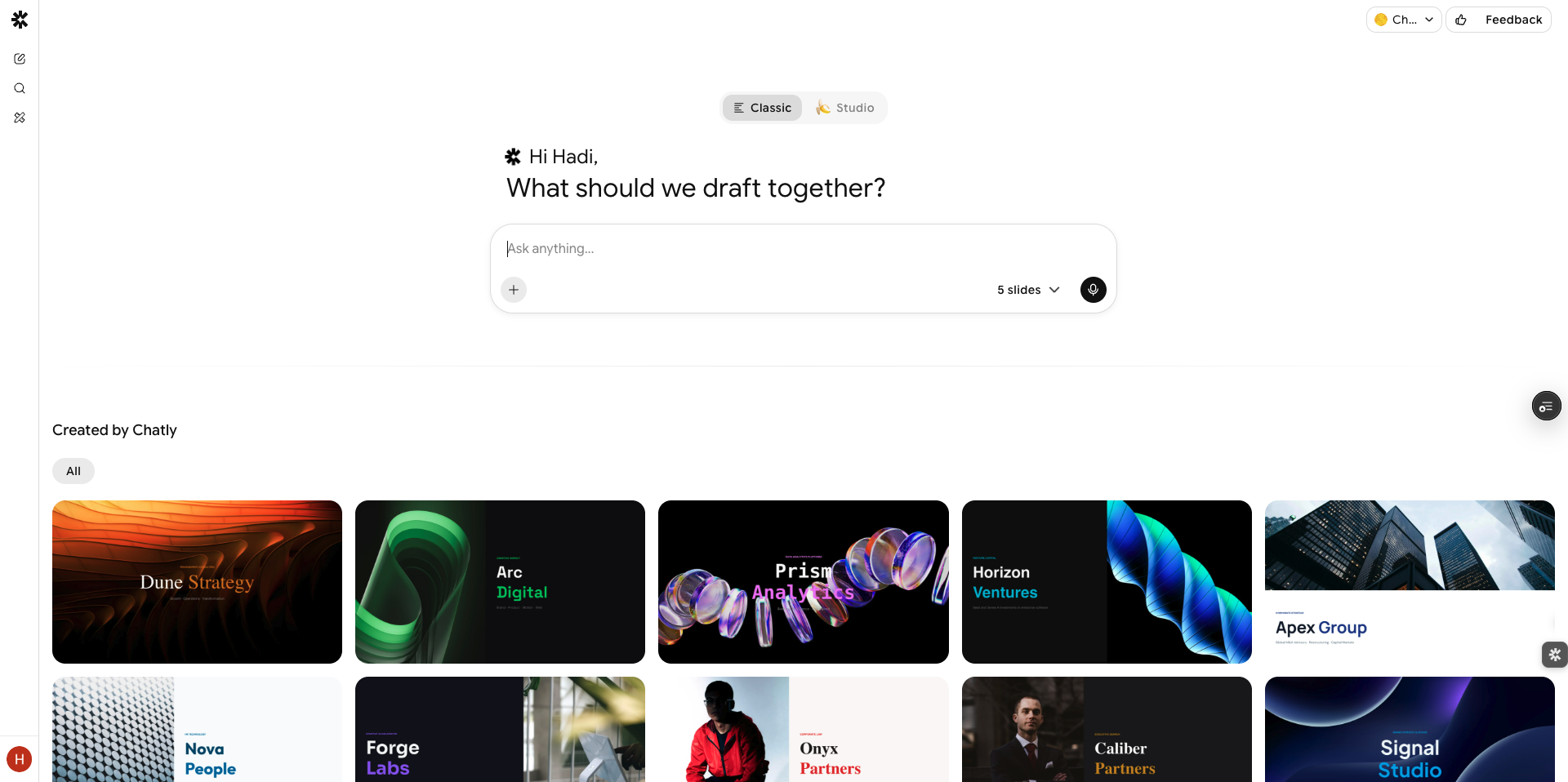Select the Prism Analytics template
This screenshot has width=1568, height=782.
coord(803,582)
